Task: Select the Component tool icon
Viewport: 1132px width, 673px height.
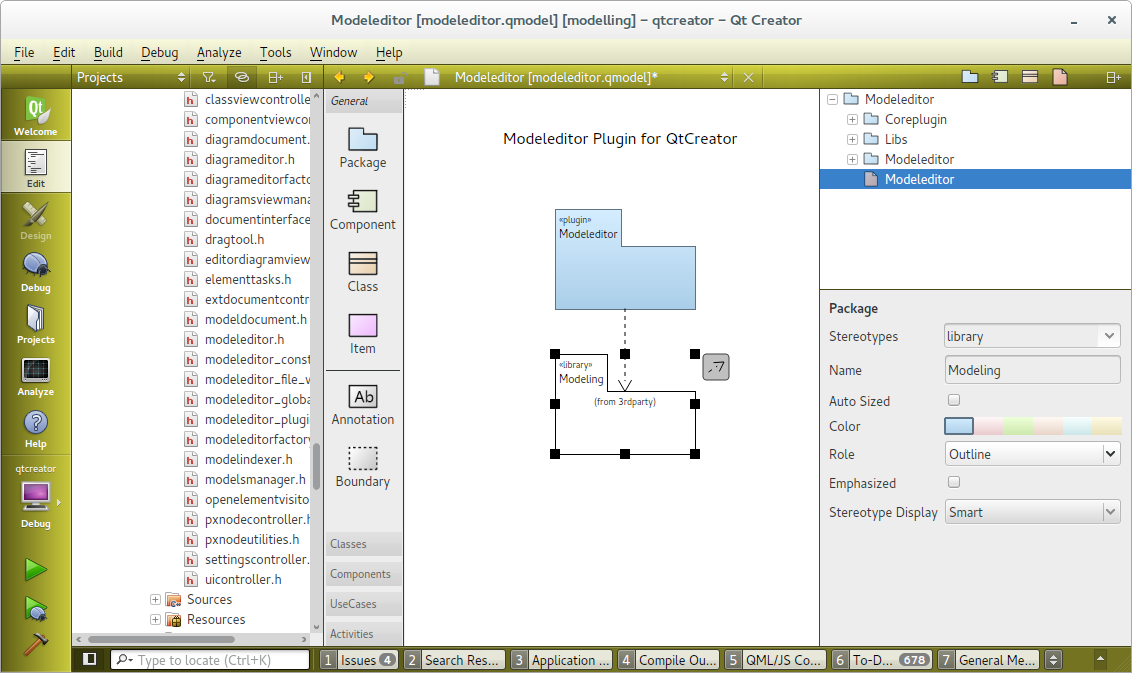Action: pos(362,201)
